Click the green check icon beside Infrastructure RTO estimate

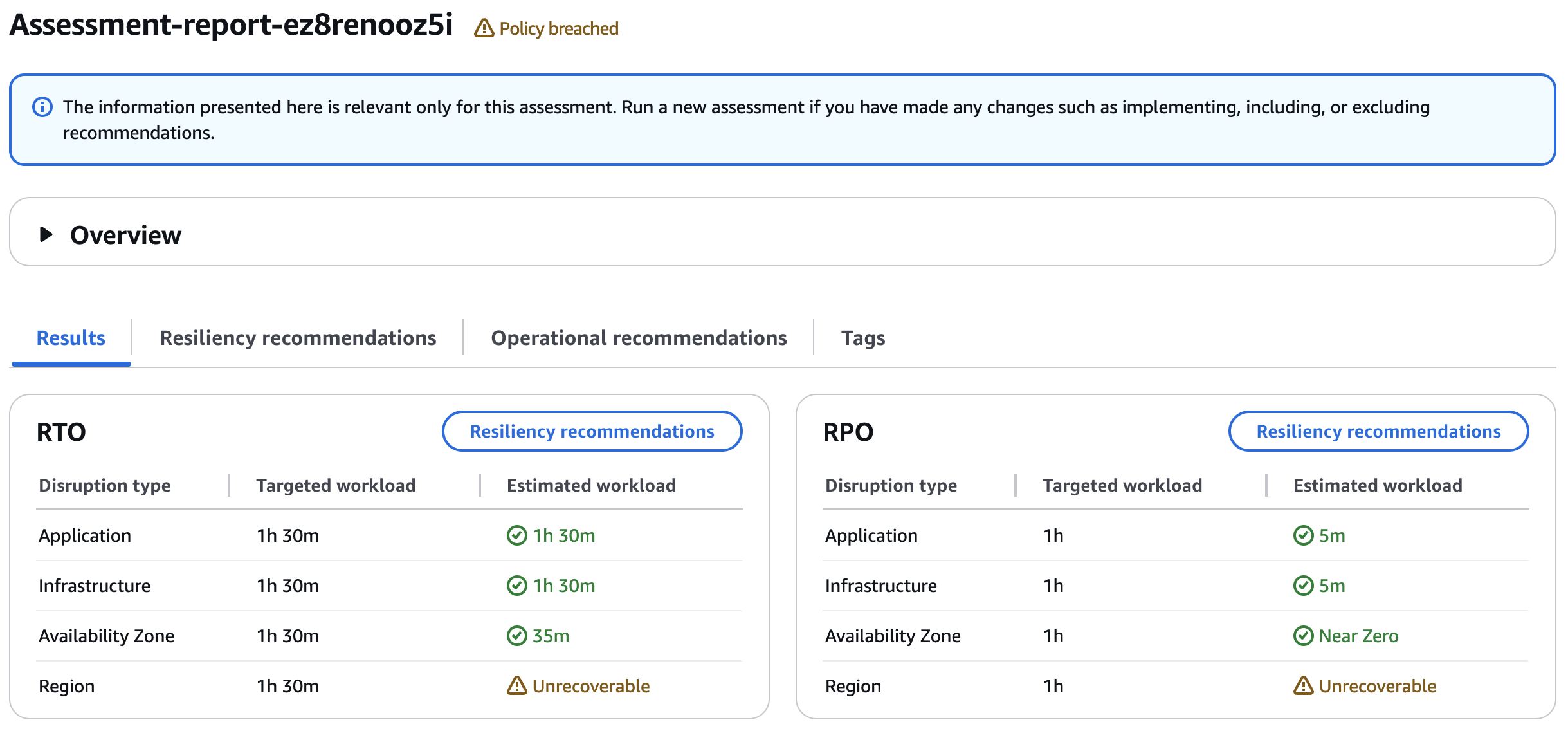pyautogui.click(x=516, y=585)
